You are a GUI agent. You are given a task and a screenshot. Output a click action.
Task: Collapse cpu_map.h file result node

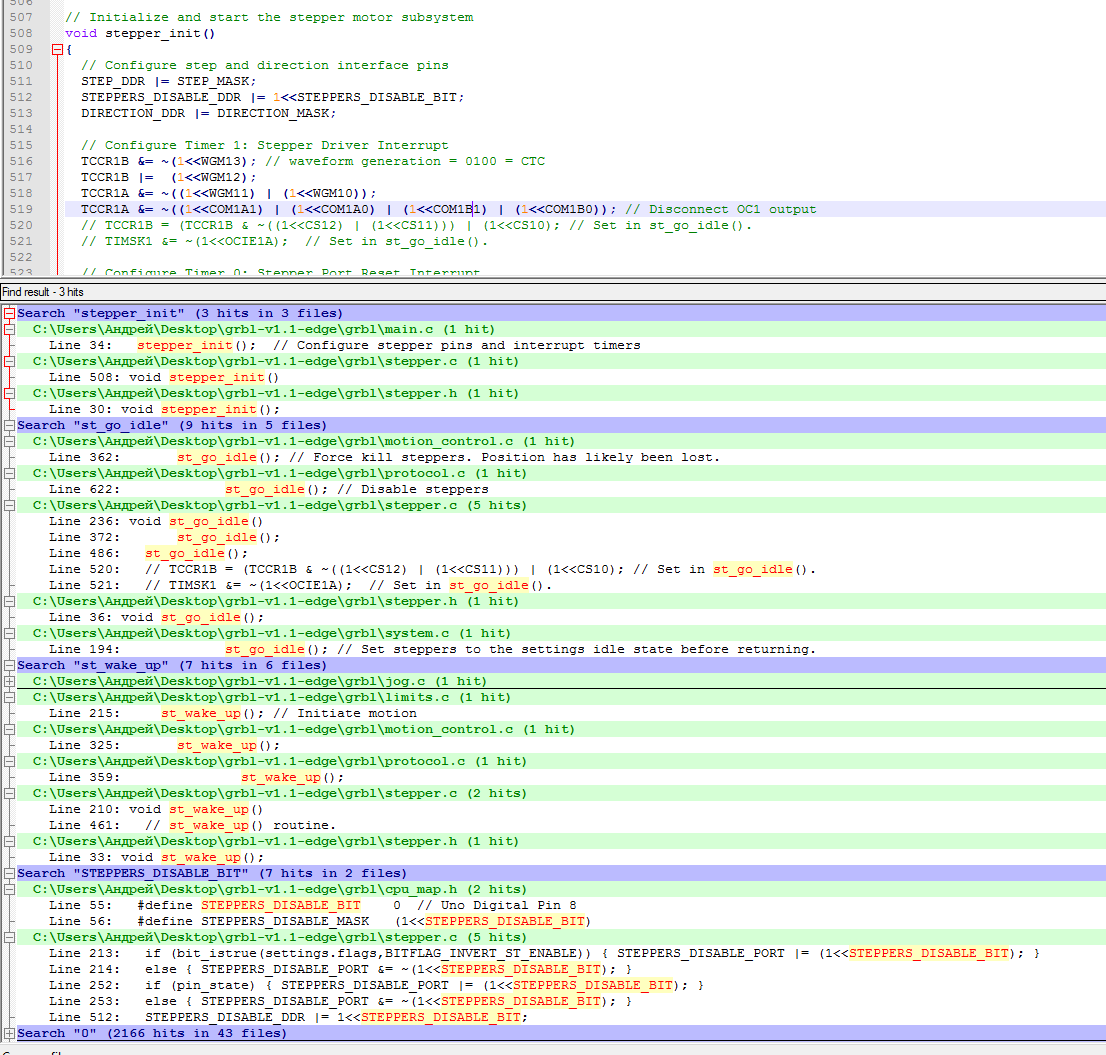(9, 889)
